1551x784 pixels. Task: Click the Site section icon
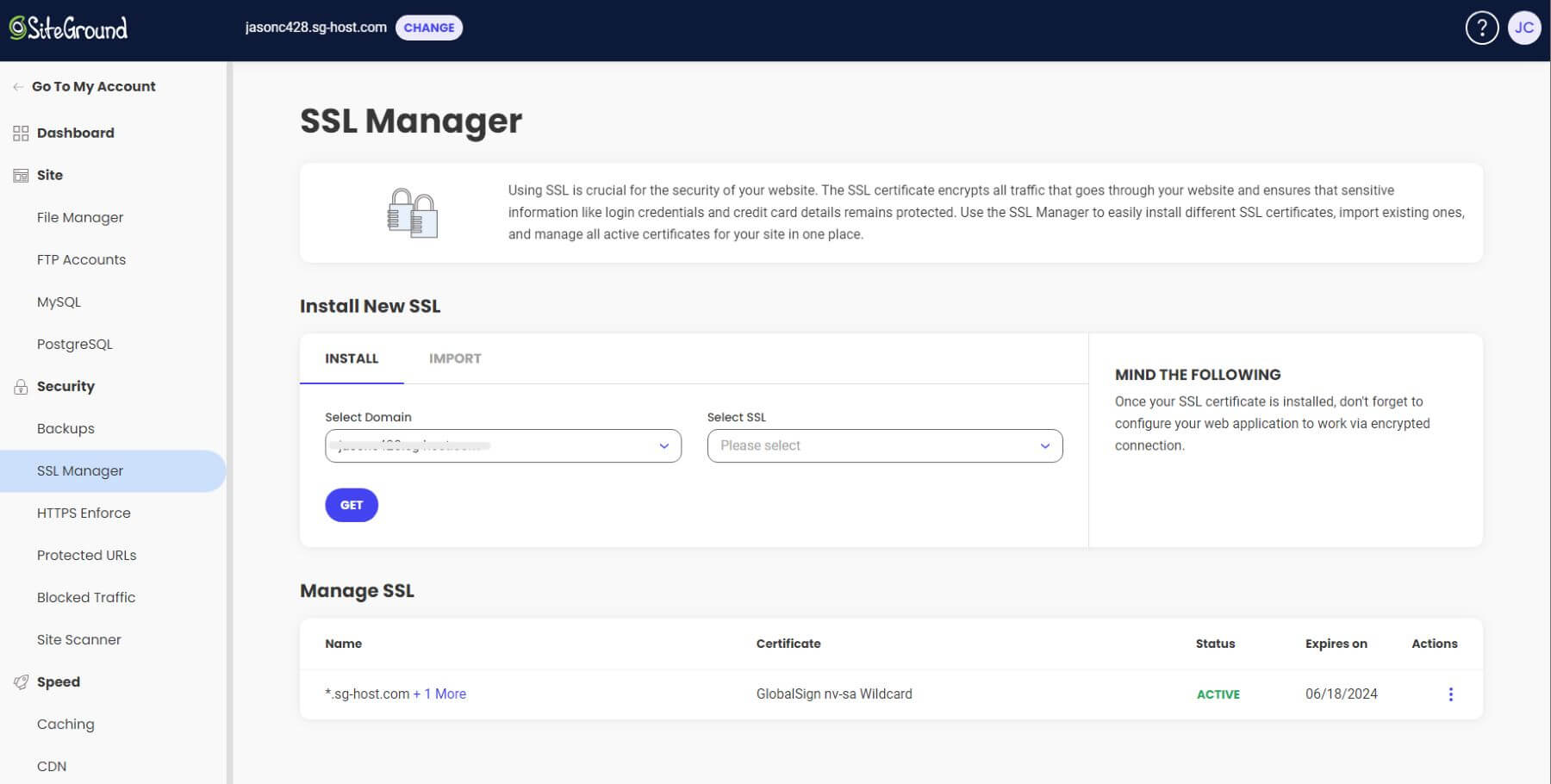coord(19,175)
